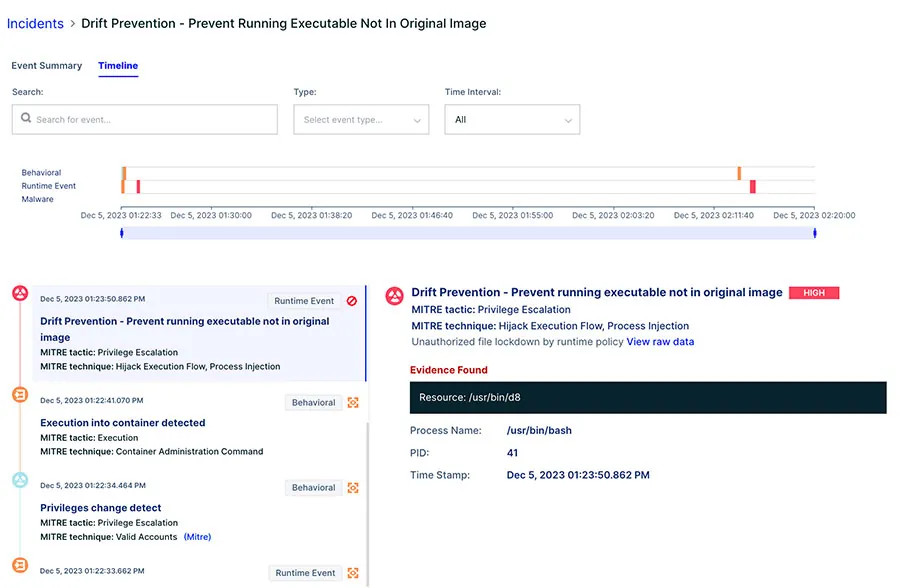This screenshot has height=588, width=900.
Task: Open Privileges change detect event
Action: point(100,508)
